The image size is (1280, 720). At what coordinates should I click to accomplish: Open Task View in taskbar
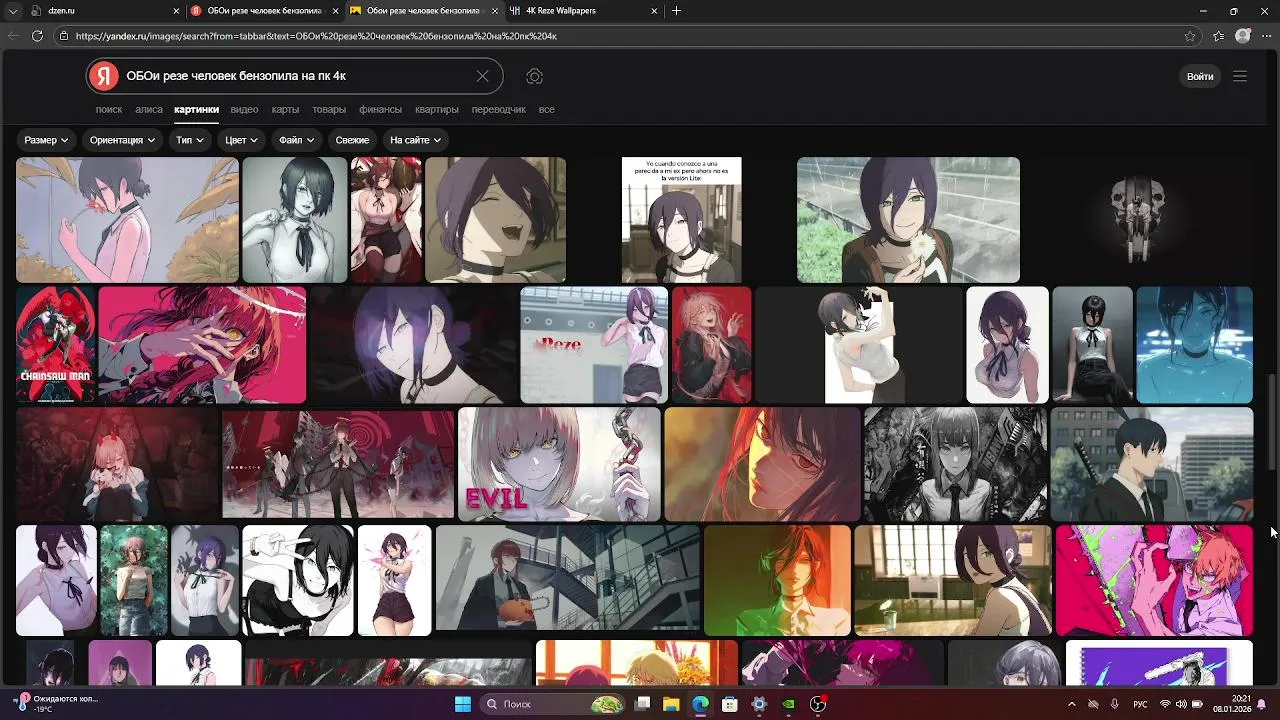(x=643, y=704)
